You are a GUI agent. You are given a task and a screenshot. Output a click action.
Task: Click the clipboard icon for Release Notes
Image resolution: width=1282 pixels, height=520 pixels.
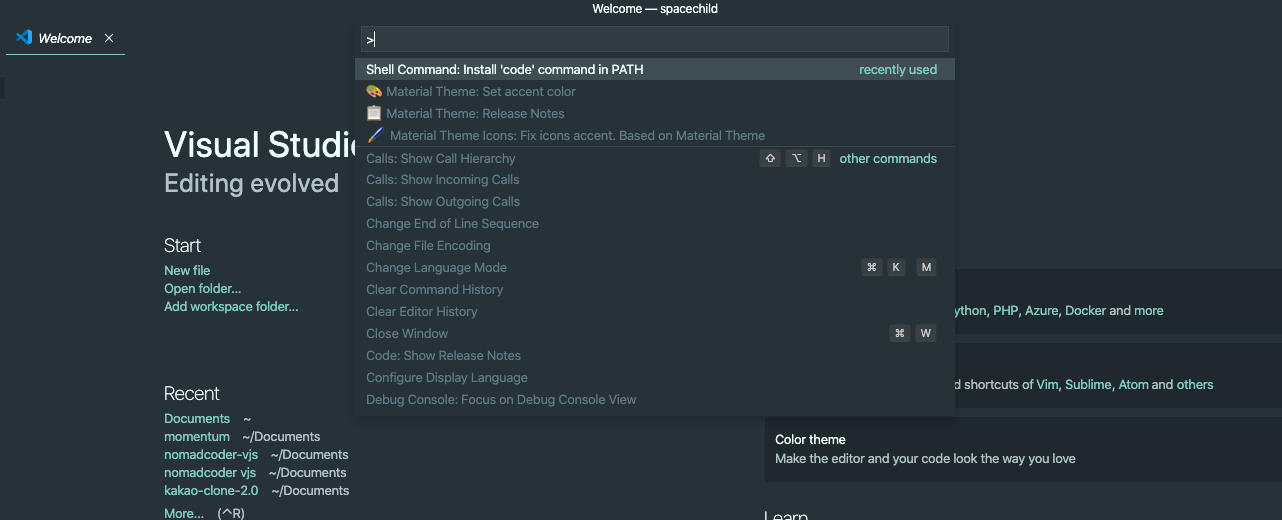[x=374, y=113]
